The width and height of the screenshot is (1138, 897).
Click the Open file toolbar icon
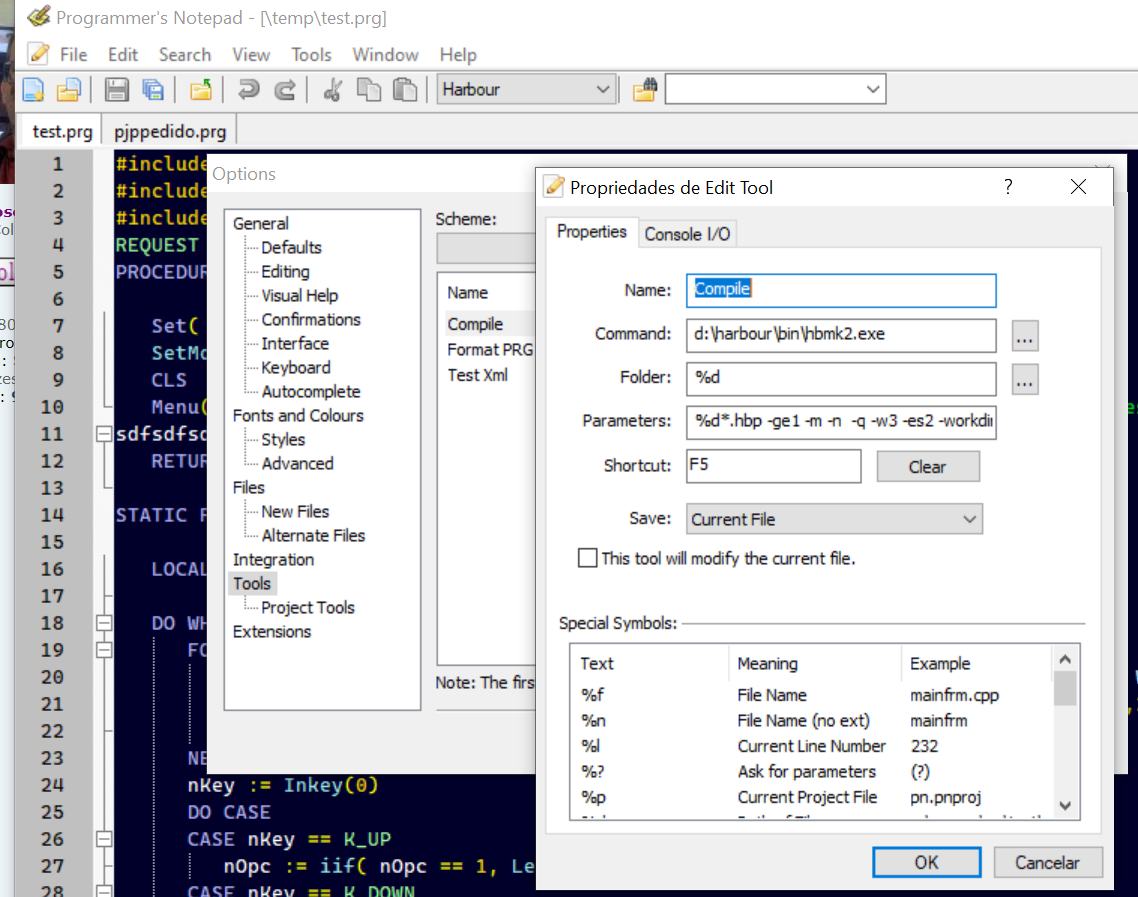[68, 90]
